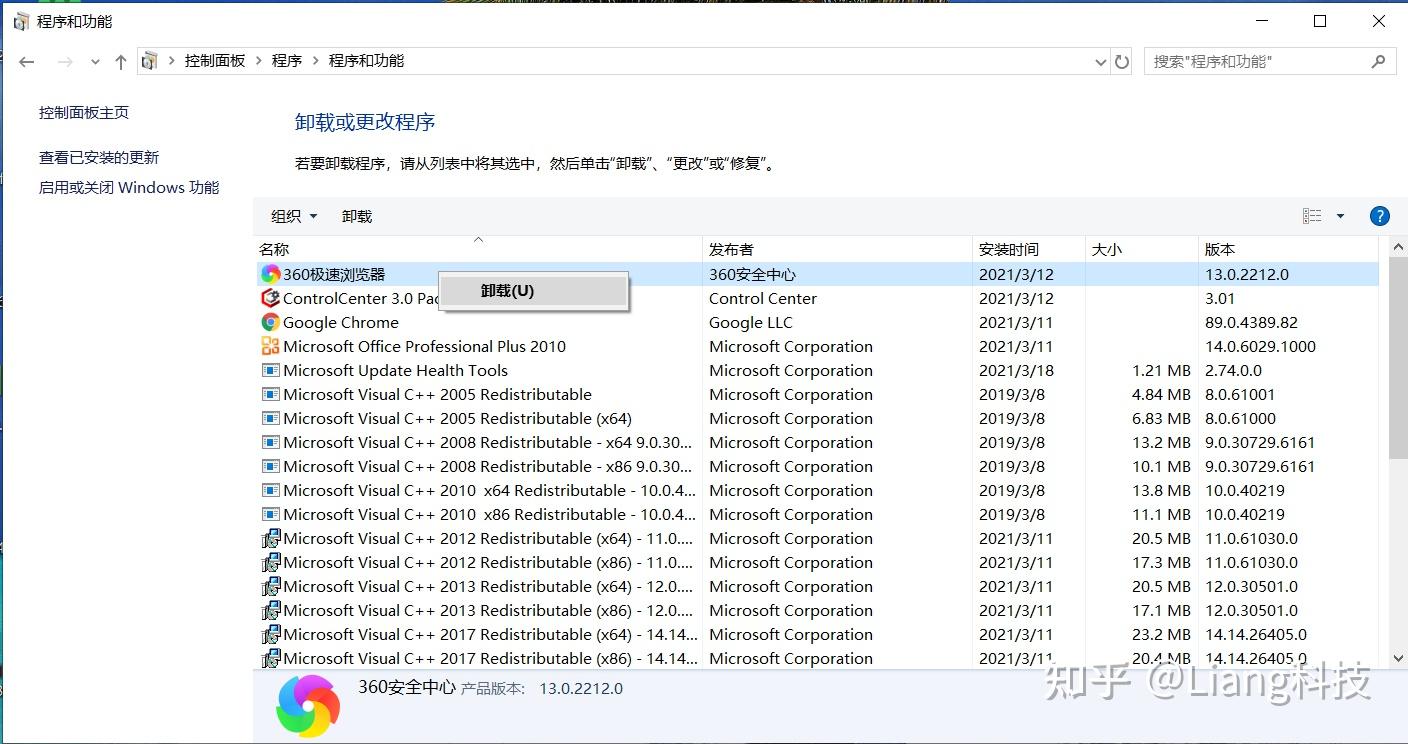Sort by the 名称 column header
Image resolution: width=1408 pixels, height=744 pixels.
click(478, 249)
